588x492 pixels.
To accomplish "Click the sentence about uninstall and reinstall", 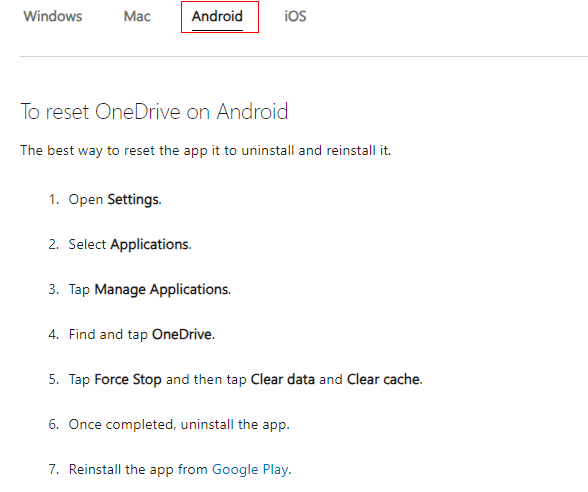I will point(206,150).
